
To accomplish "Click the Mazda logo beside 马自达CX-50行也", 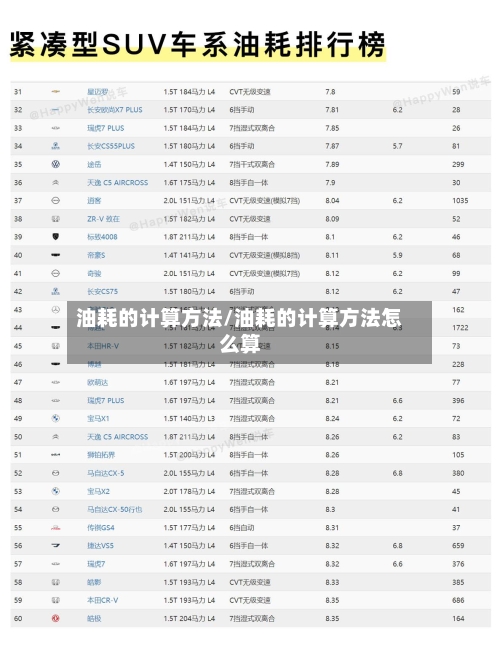I will point(56,509).
